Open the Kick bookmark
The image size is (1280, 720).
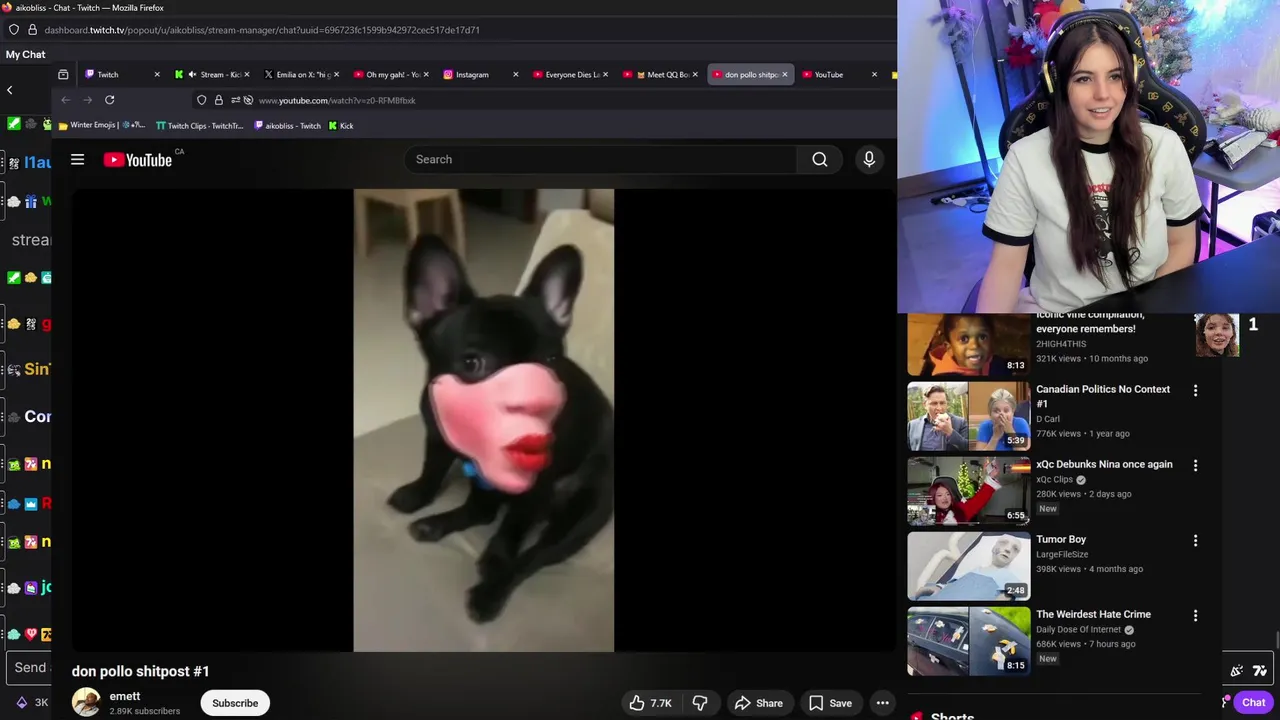pos(341,125)
